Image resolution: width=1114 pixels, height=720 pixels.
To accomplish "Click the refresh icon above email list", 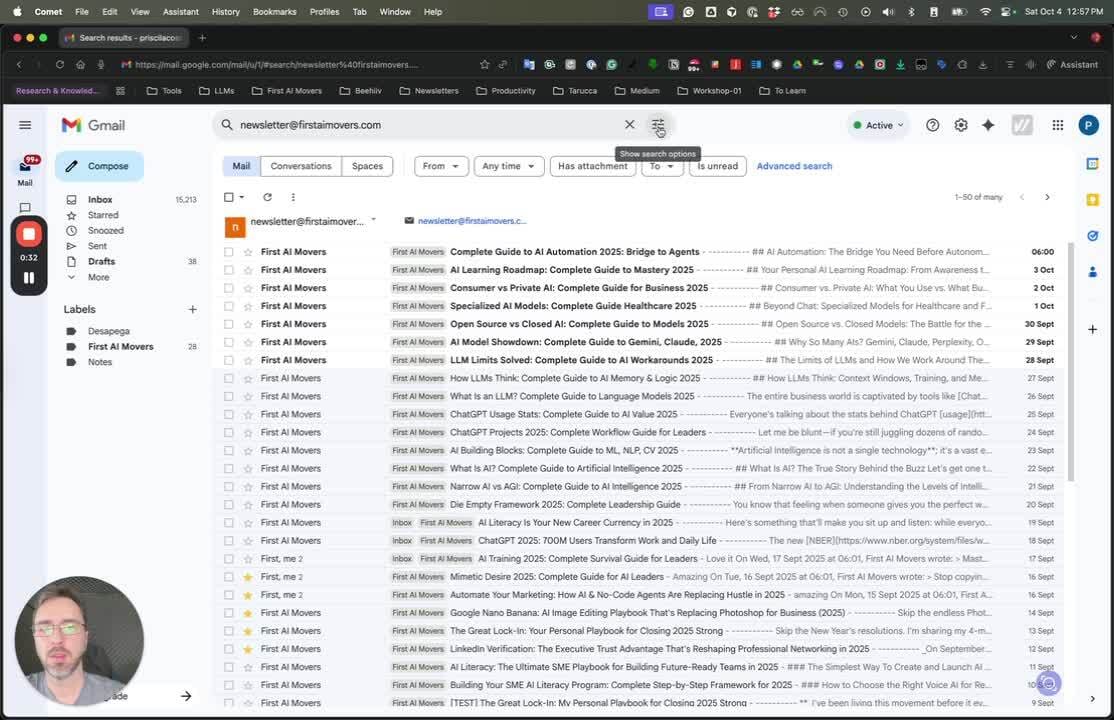I will pos(267,197).
